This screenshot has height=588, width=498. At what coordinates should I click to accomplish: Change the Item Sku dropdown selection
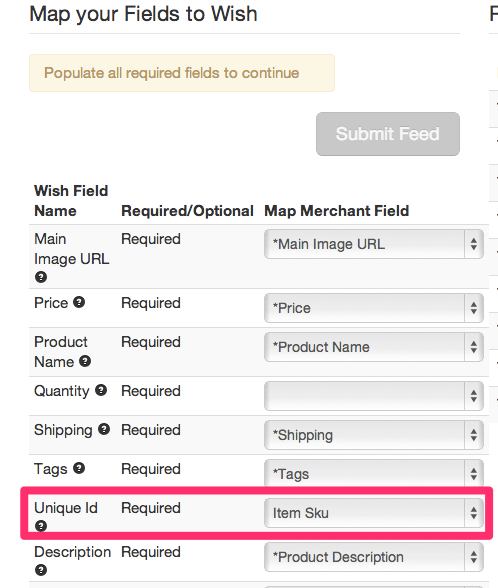[x=374, y=513]
